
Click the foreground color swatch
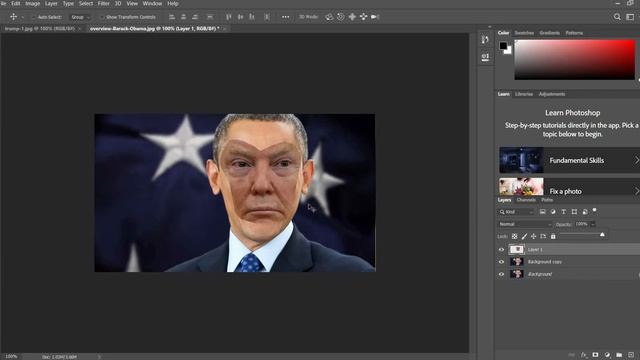[x=503, y=46]
